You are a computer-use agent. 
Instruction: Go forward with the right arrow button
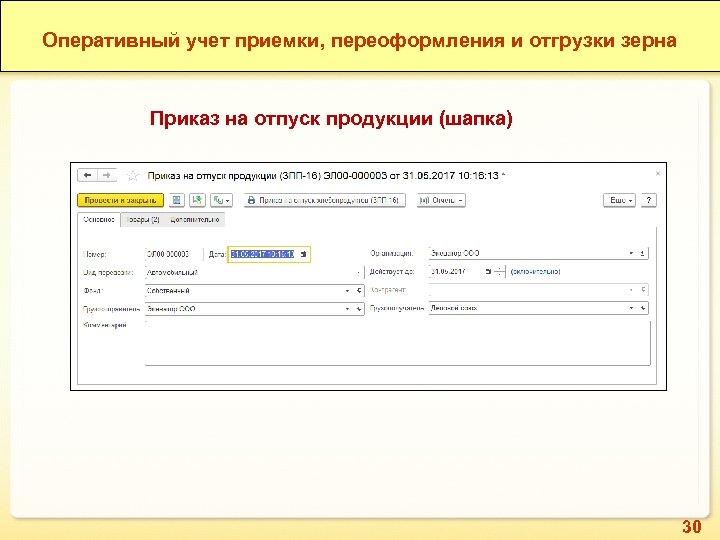[x=107, y=175]
